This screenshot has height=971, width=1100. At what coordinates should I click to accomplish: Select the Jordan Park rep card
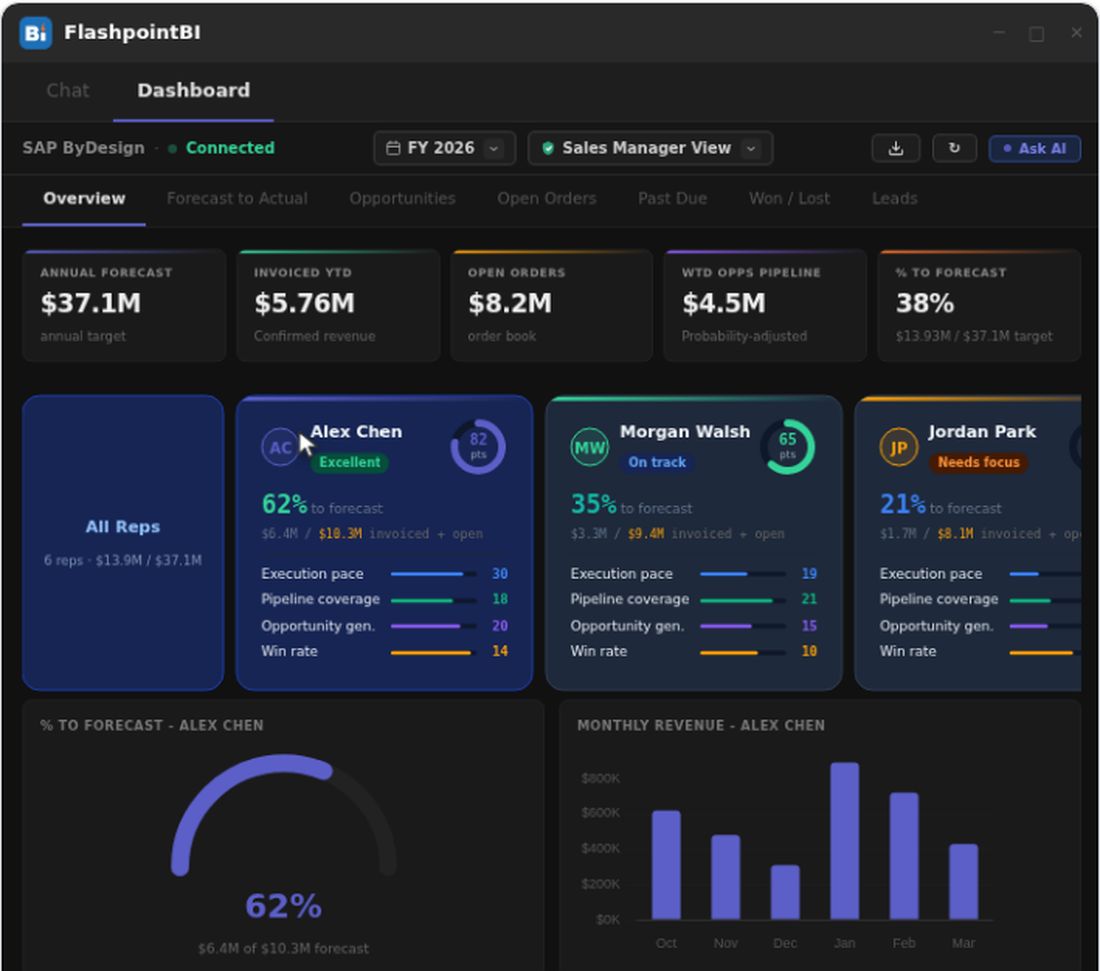point(968,542)
